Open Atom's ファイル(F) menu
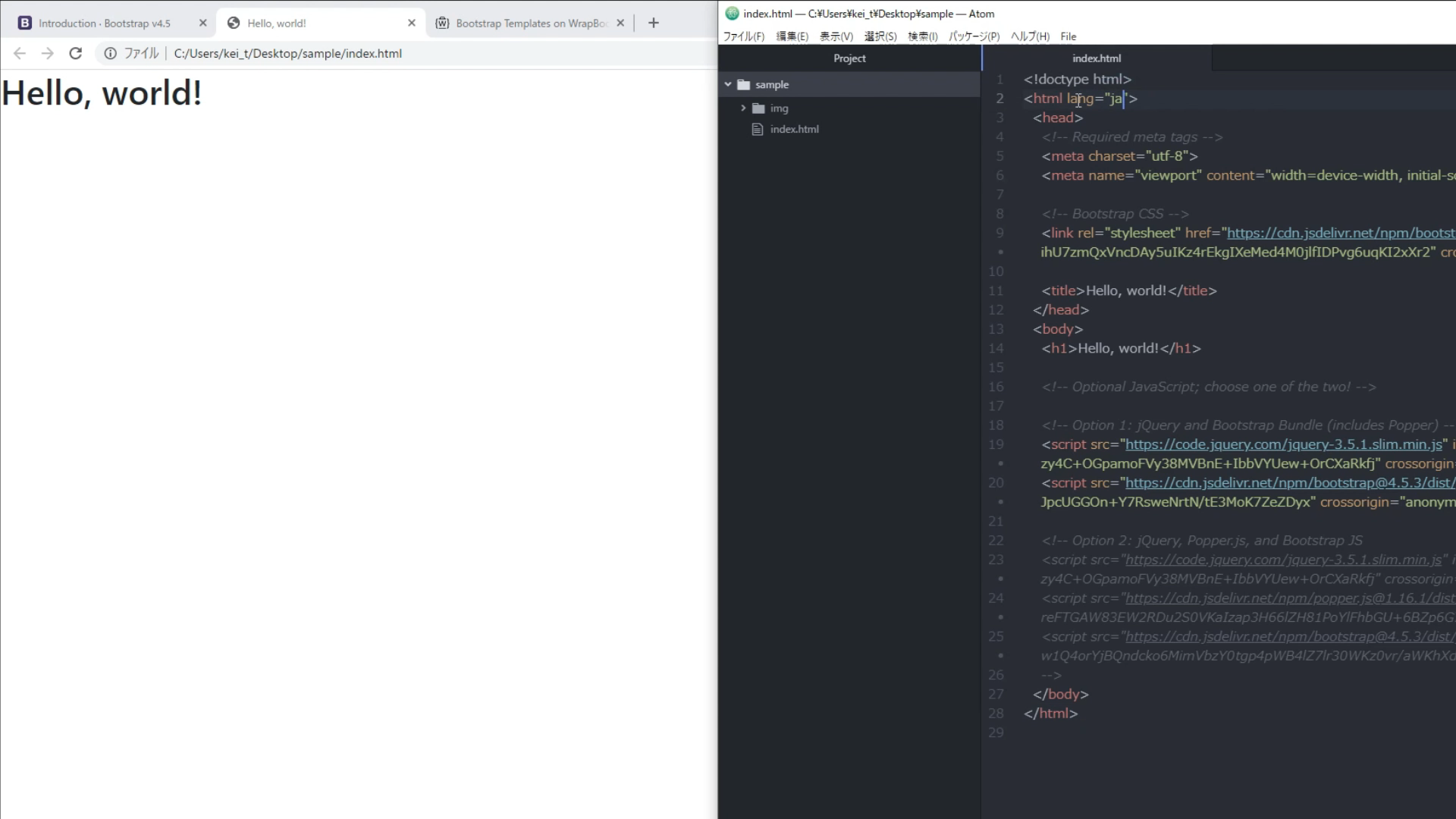Image resolution: width=1456 pixels, height=819 pixels. coord(744,36)
